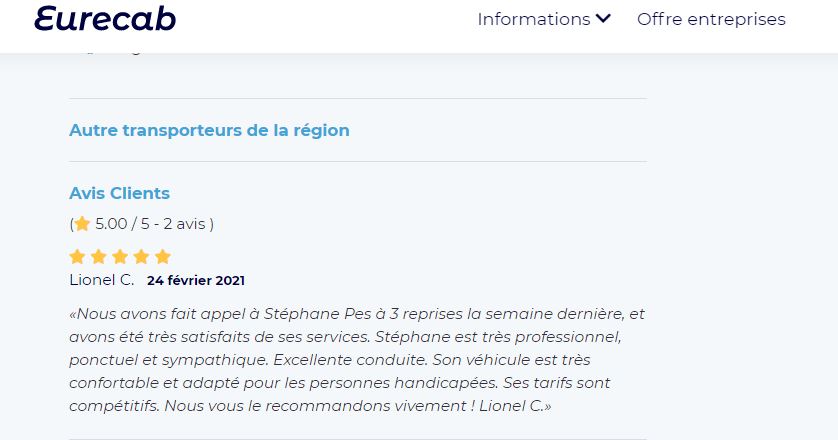Click the star icon beside 5.00 rating
This screenshot has height=440, width=838.
(x=82, y=223)
